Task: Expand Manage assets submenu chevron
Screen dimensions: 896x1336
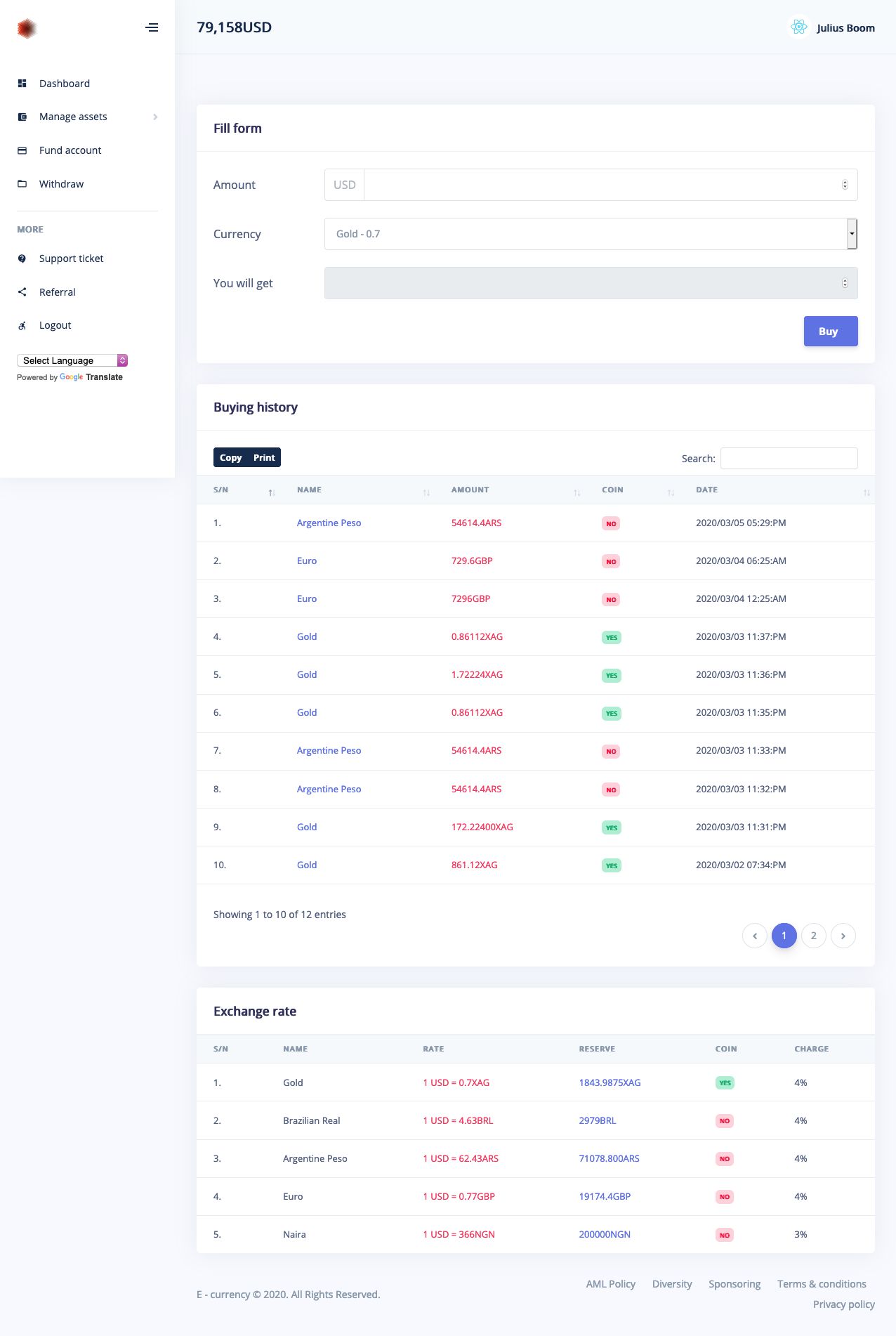Action: pyautogui.click(x=155, y=117)
